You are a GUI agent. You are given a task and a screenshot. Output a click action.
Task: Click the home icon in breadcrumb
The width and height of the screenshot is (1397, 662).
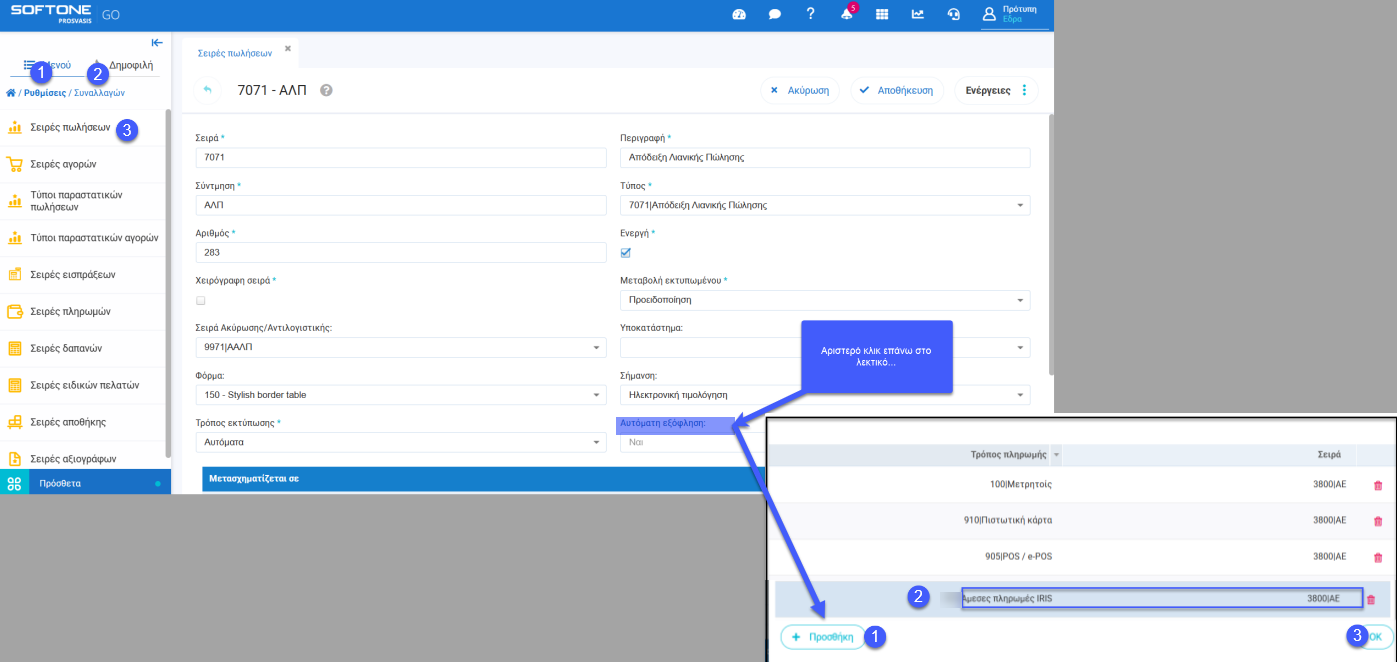point(11,93)
